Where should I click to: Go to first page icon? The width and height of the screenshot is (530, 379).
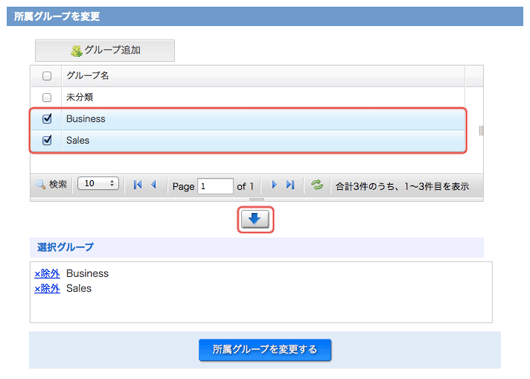click(x=138, y=185)
